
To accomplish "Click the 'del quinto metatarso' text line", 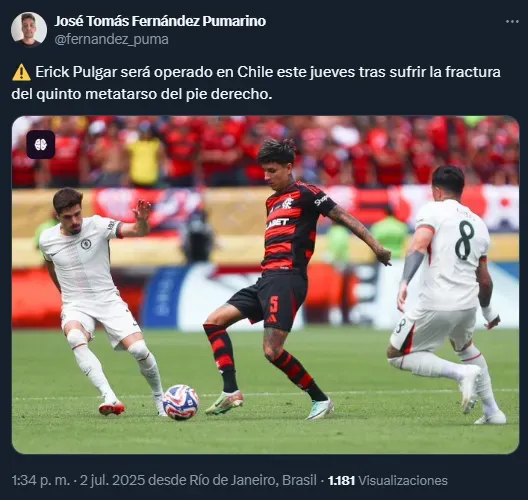I will point(142,94).
